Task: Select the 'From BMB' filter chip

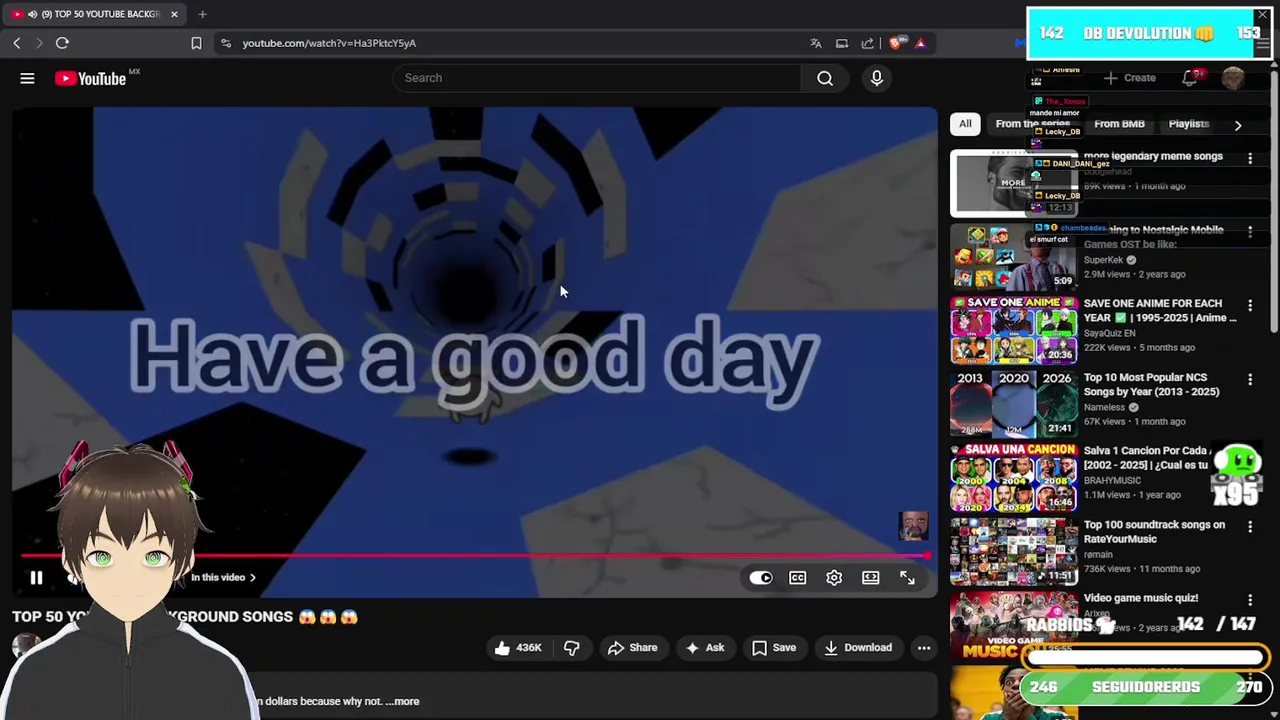Action: (x=1119, y=124)
